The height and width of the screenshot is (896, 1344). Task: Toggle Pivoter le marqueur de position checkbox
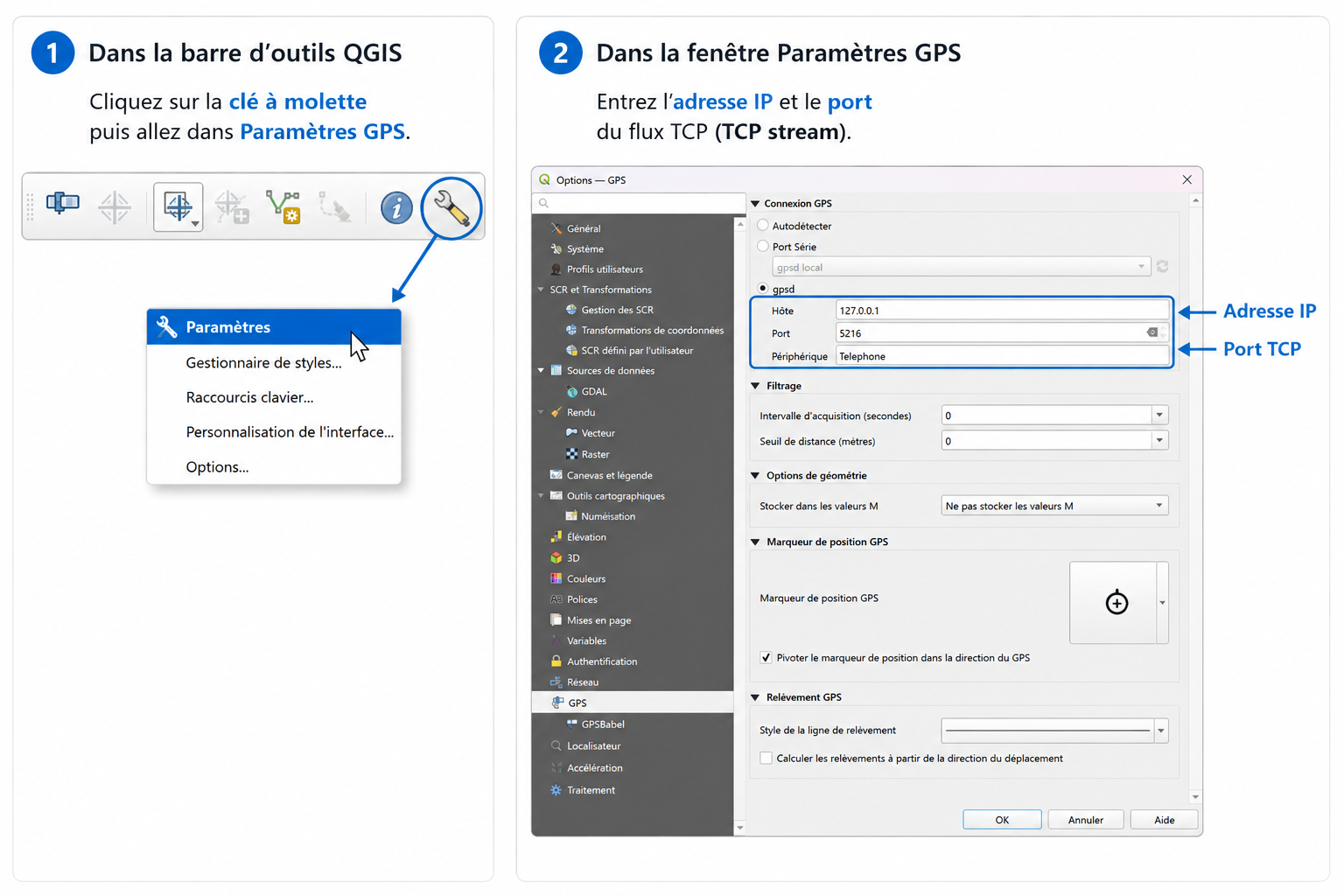[766, 658]
